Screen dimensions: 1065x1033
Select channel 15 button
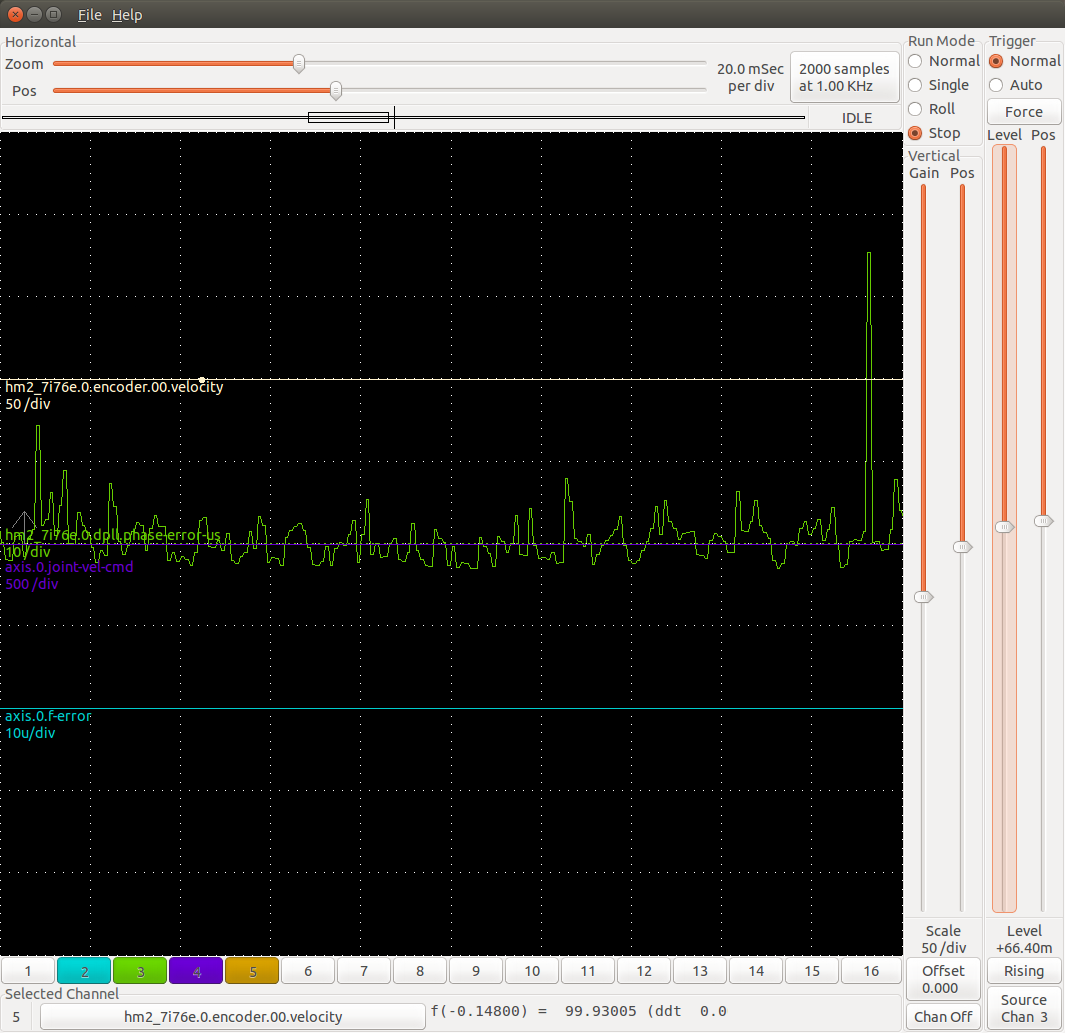[x=812, y=971]
